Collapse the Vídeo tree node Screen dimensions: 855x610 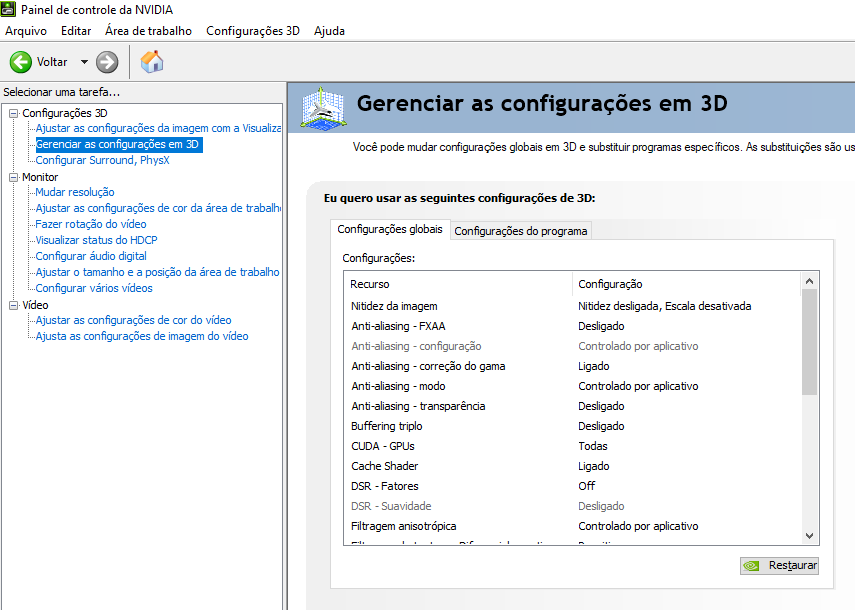coord(14,305)
